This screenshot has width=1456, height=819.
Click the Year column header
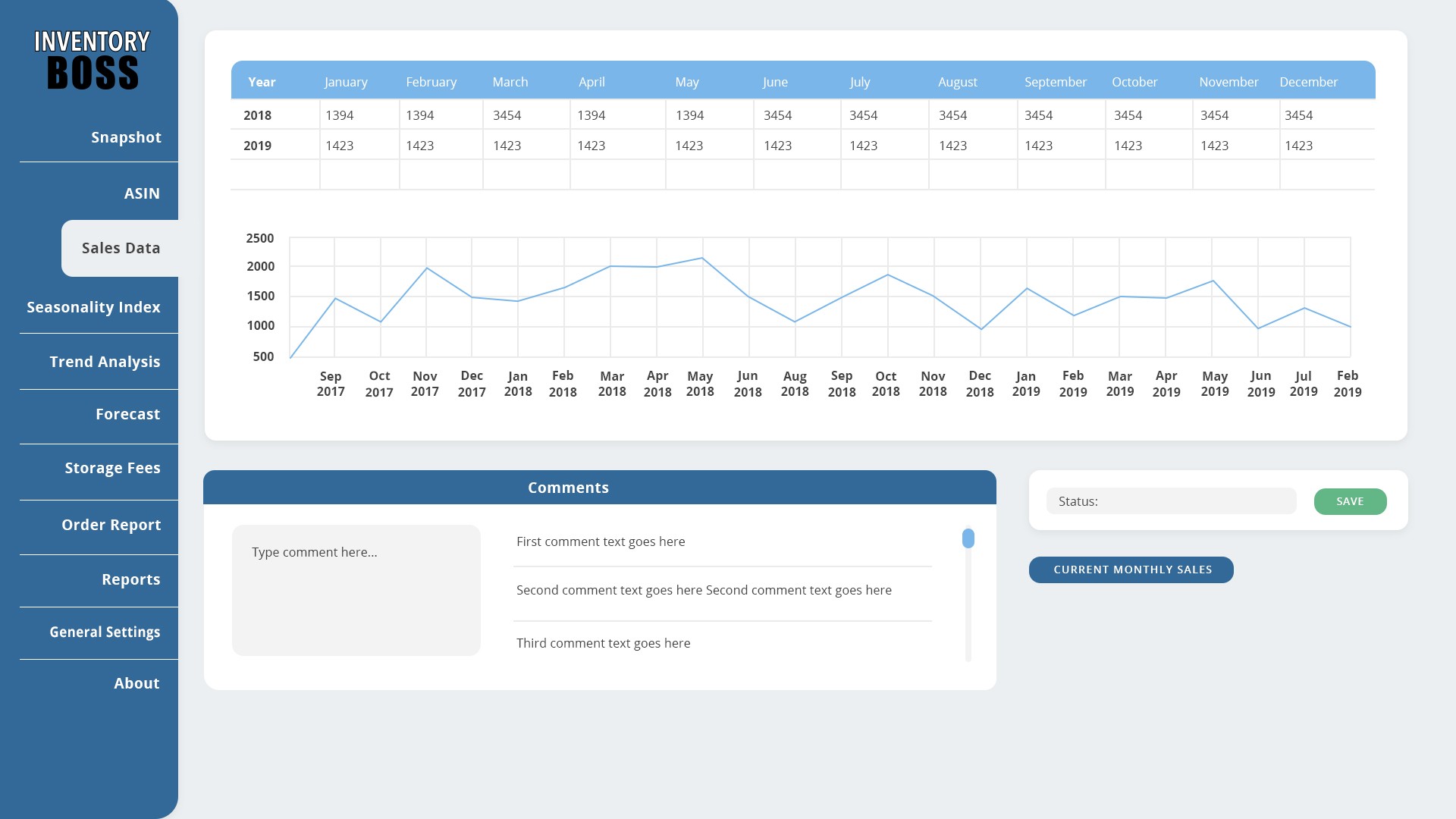pyautogui.click(x=262, y=82)
